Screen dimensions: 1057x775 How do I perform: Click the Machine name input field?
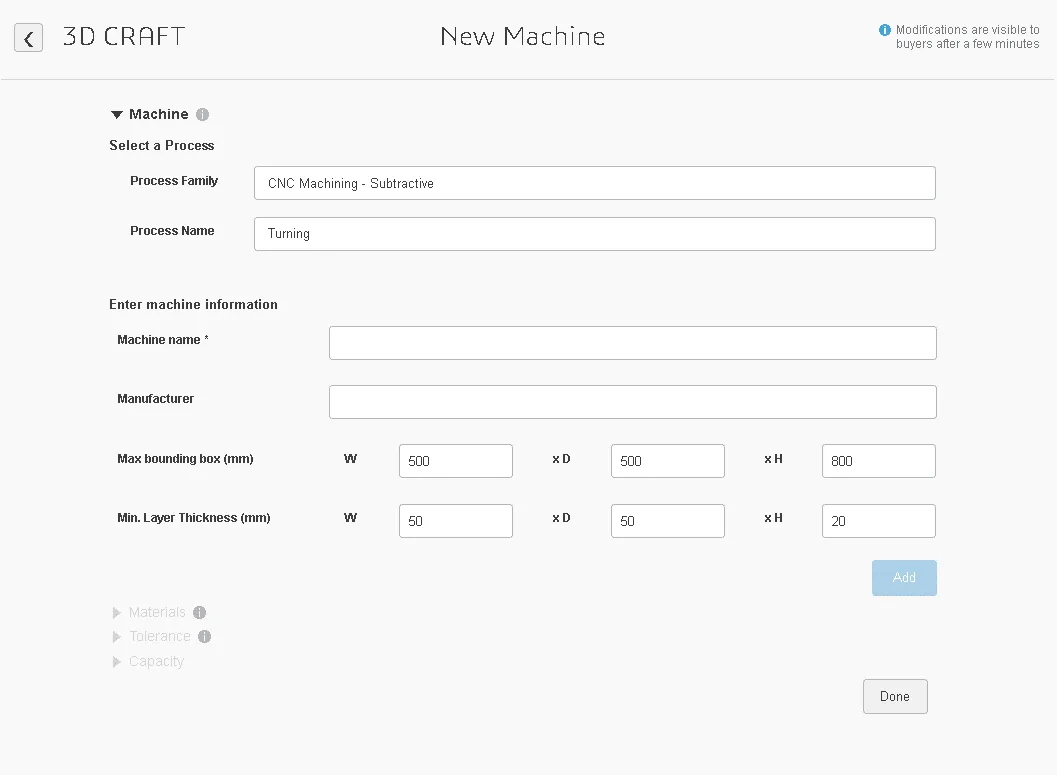[632, 342]
